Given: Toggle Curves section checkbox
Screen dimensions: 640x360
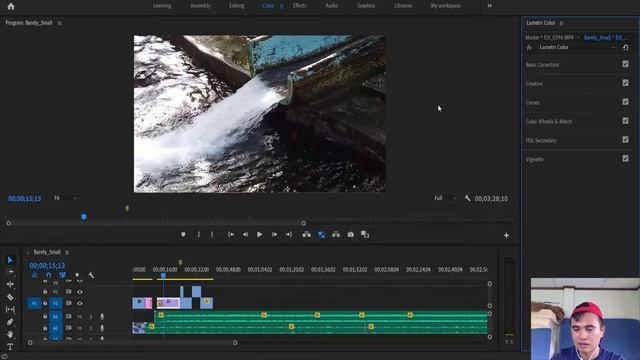Looking at the screenshot, I should pos(625,102).
